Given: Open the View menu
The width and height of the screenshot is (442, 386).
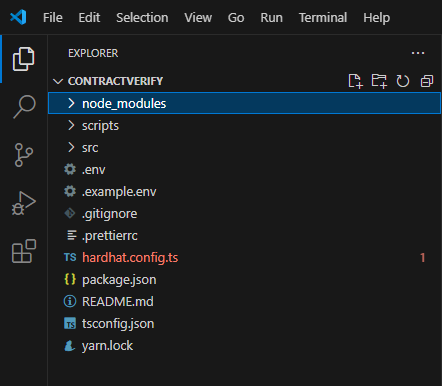Looking at the screenshot, I should [198, 17].
